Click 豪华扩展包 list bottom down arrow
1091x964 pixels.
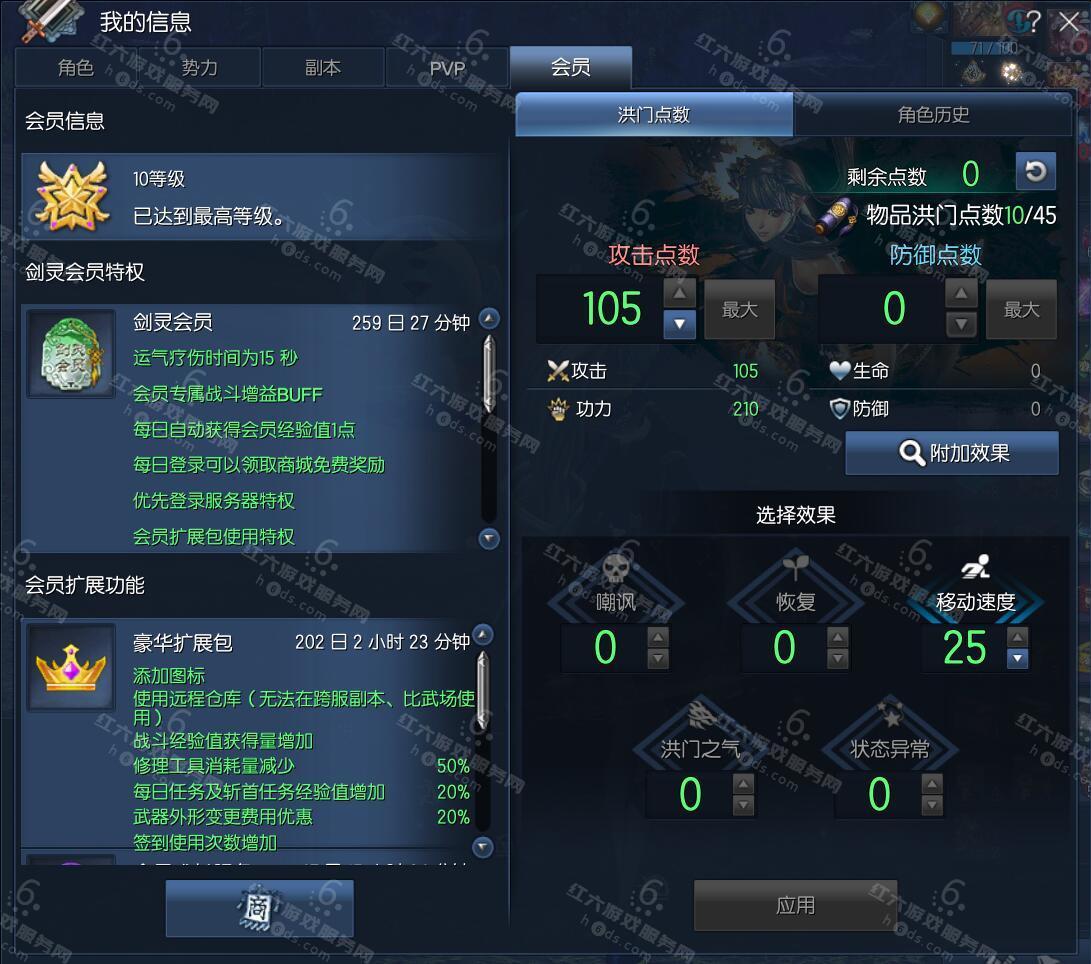click(483, 847)
